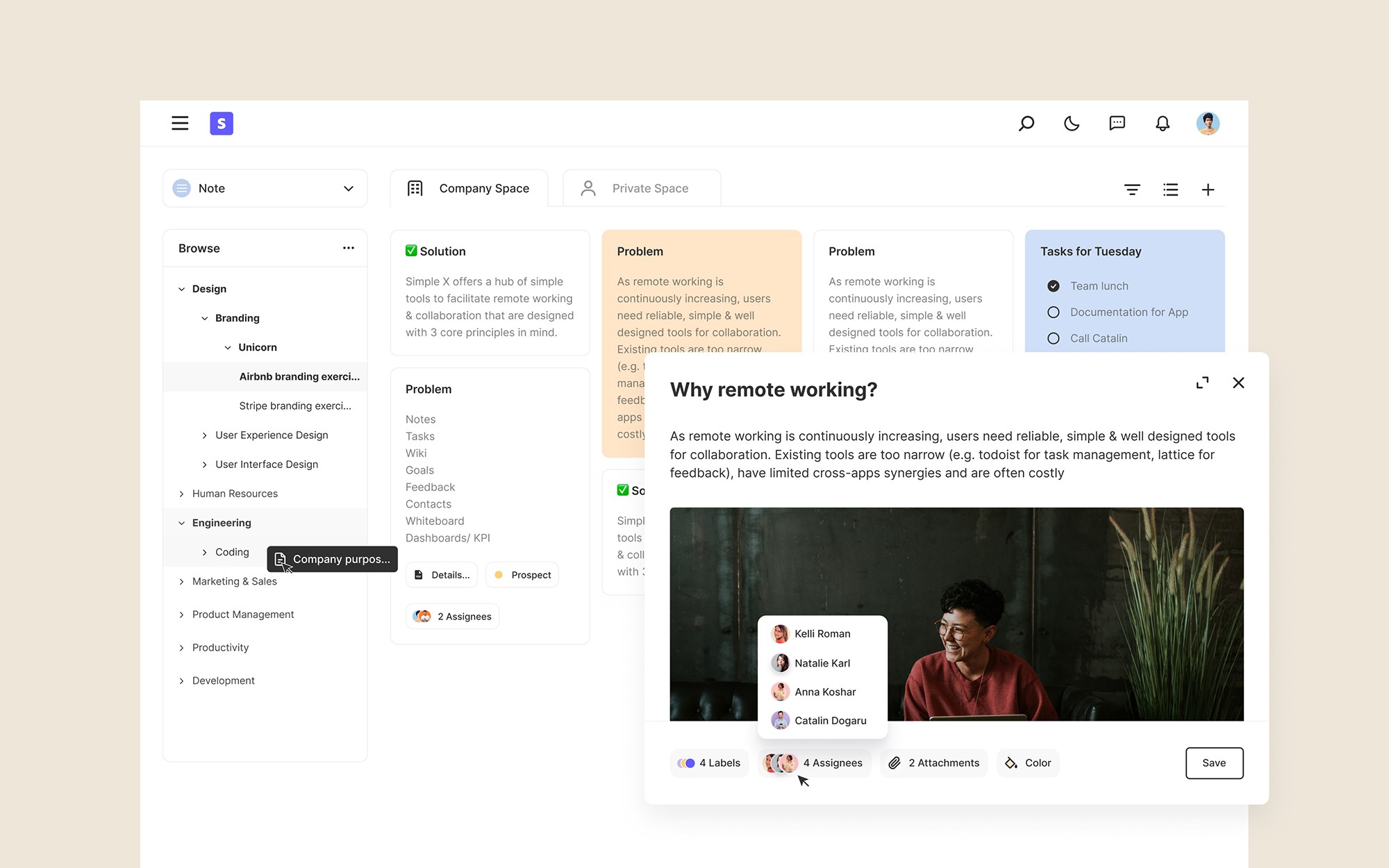Viewport: 1389px width, 868px height.
Task: Switch to Private Space tab
Action: pyautogui.click(x=641, y=188)
